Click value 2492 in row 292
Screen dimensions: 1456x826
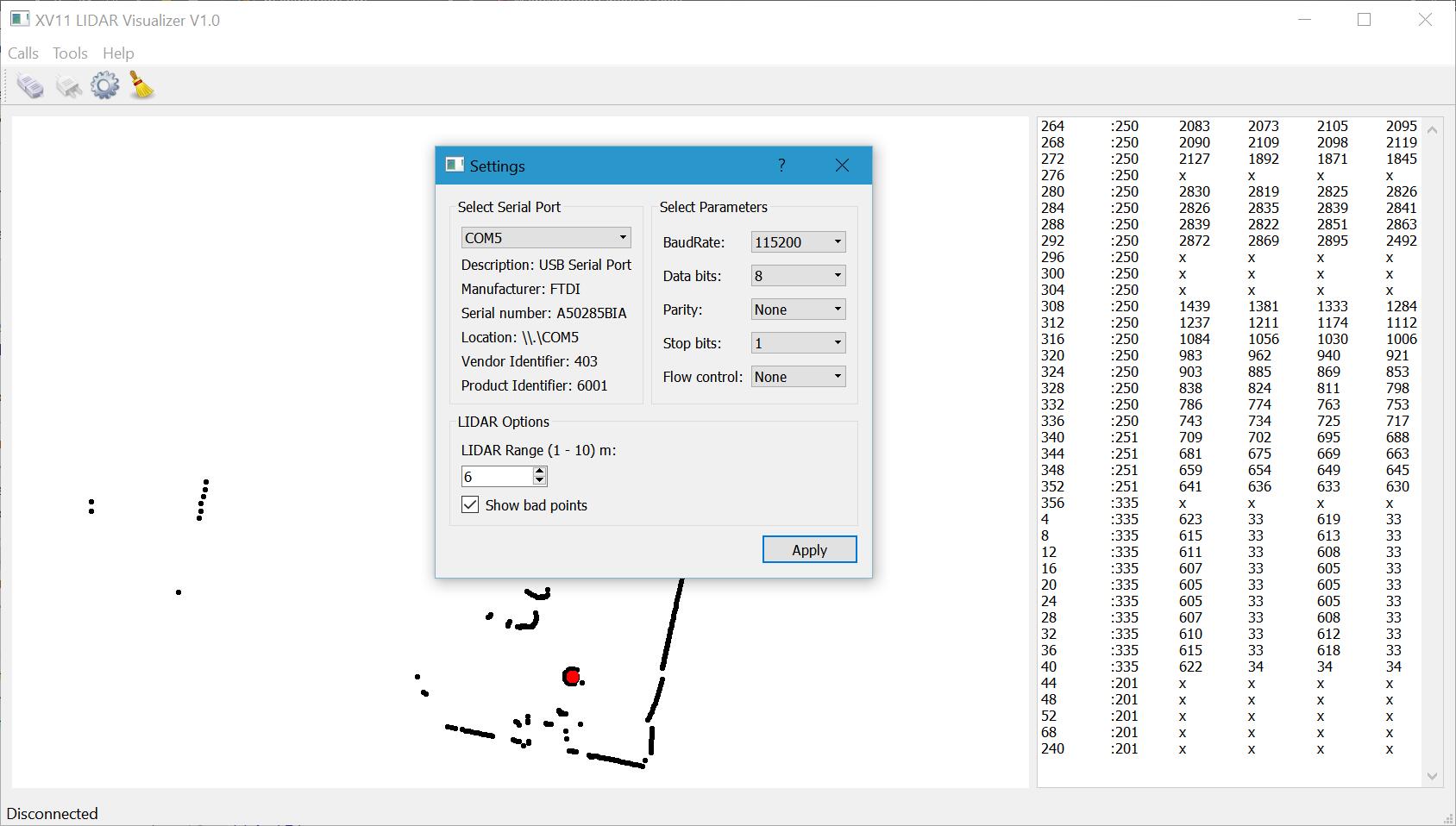pos(1402,241)
